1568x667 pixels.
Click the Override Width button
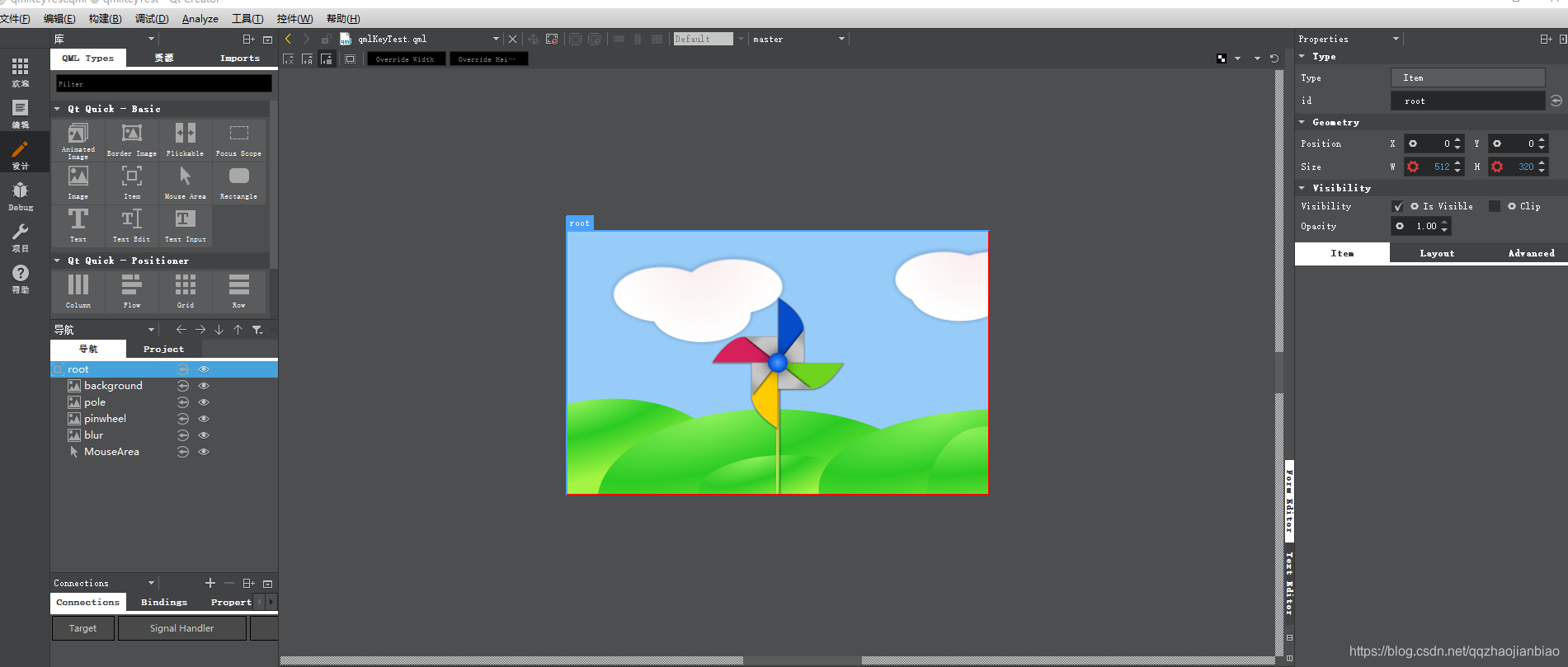405,59
